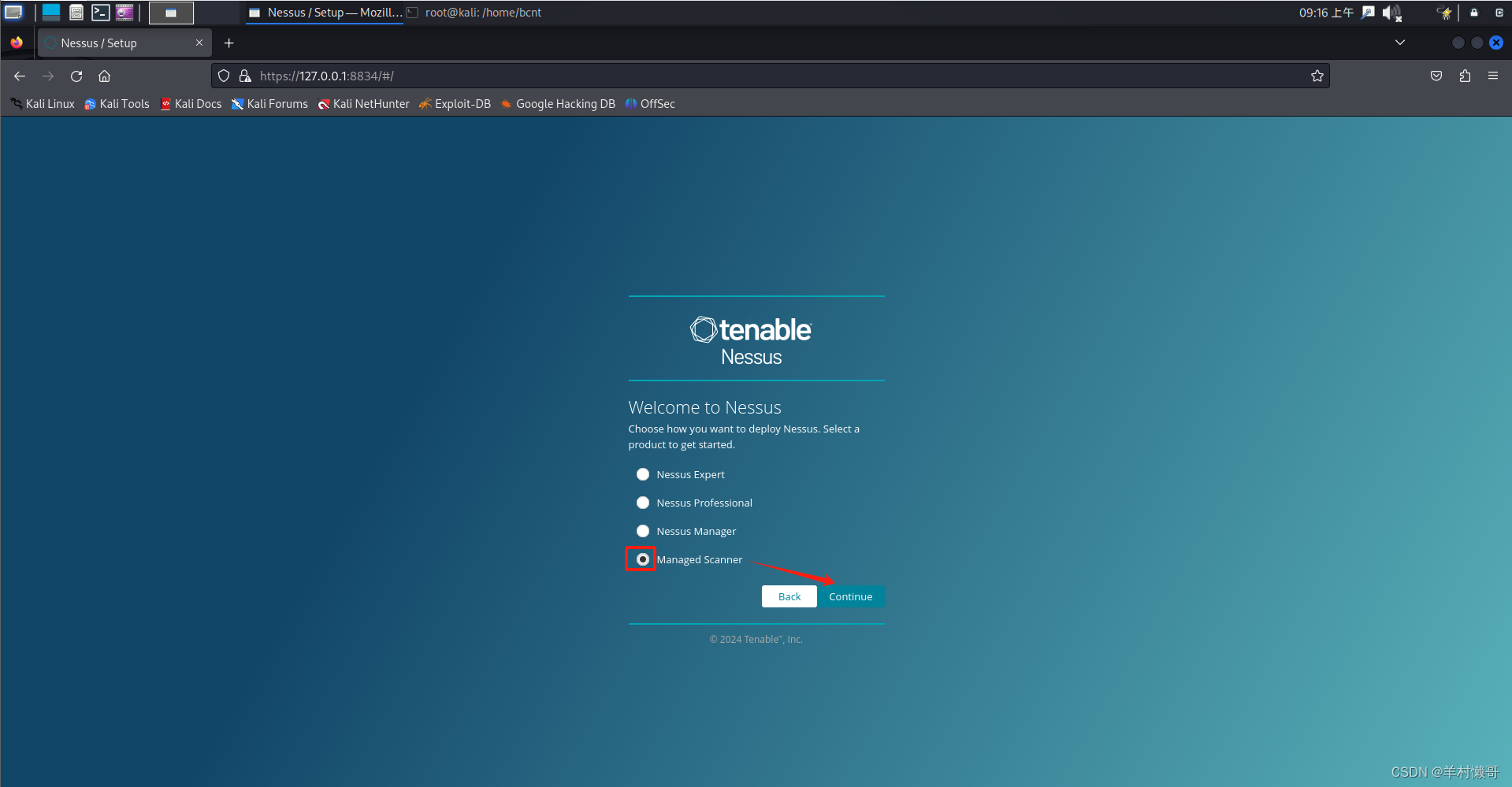Screen dimensions: 1512x787
Task: Open the Kali Tools bookmark
Action: [117, 104]
